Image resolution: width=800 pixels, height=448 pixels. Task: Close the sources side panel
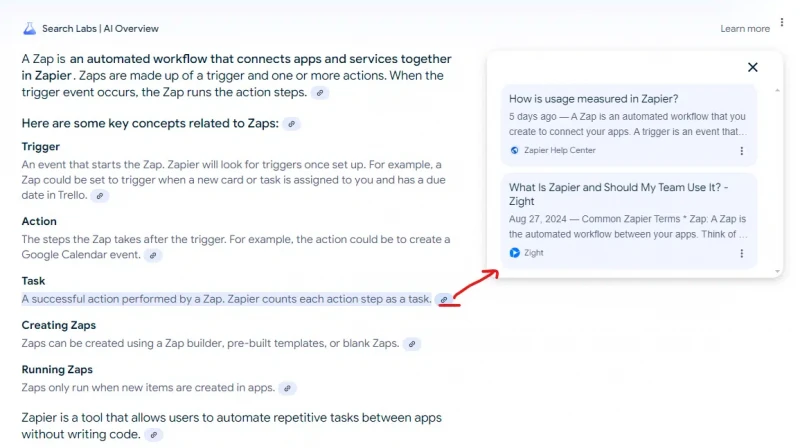coord(753,67)
